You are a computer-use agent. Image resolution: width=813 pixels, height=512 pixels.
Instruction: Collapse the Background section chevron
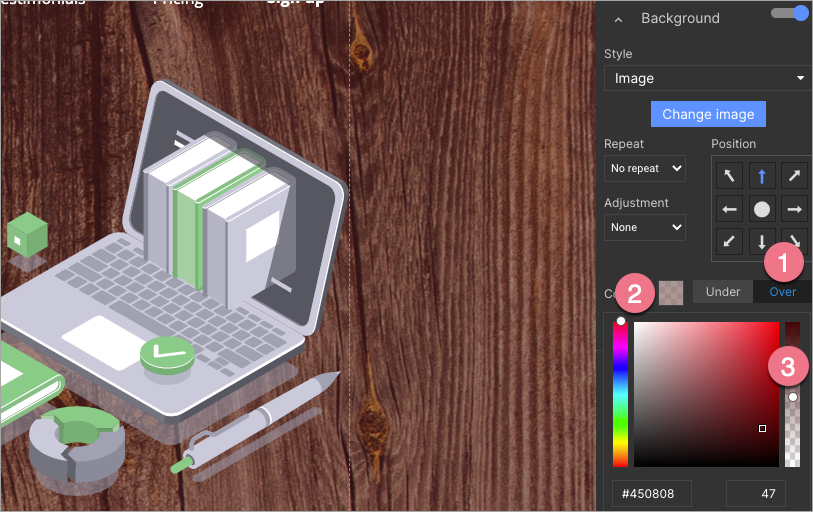point(619,19)
